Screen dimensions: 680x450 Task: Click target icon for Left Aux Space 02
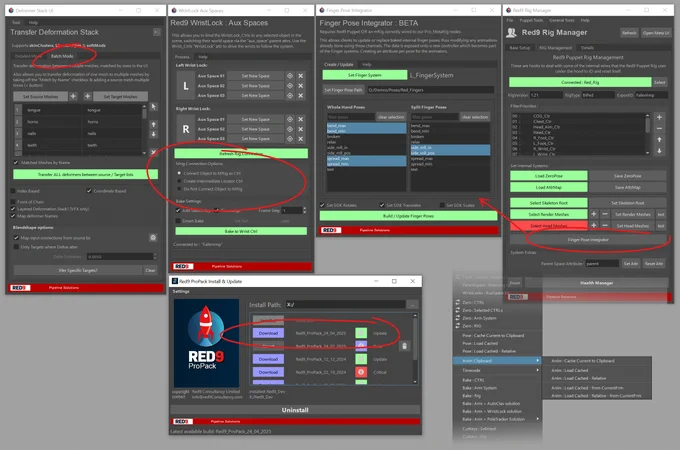tap(290, 86)
